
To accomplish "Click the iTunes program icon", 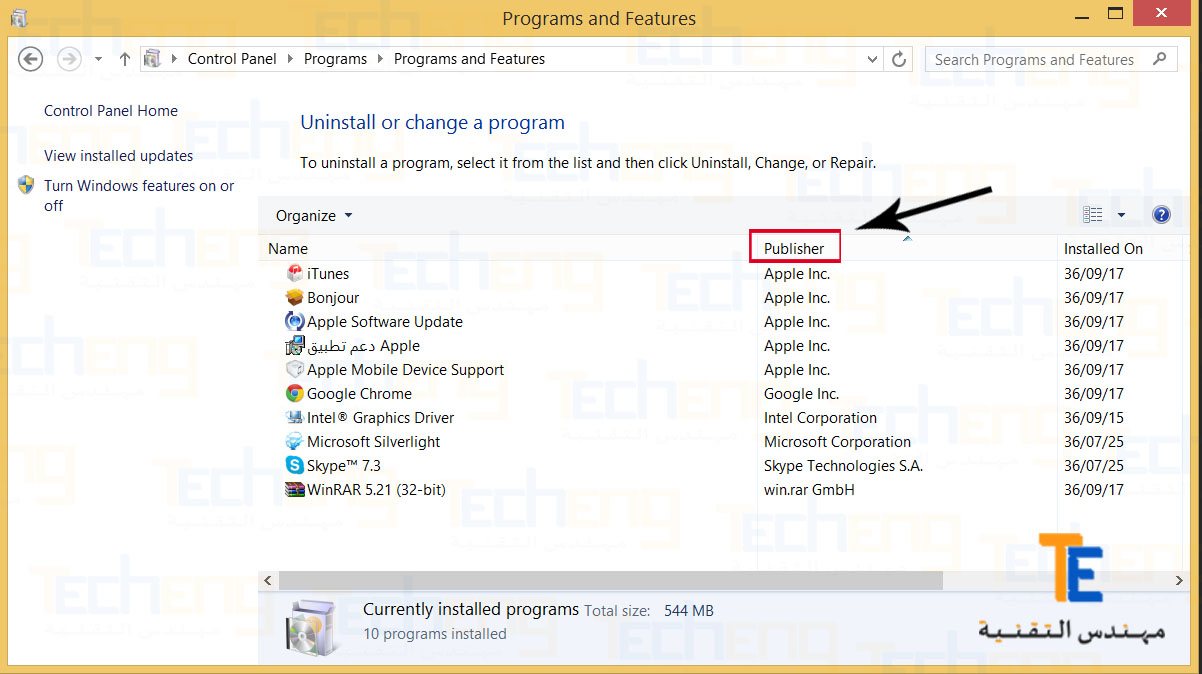I will [x=294, y=273].
